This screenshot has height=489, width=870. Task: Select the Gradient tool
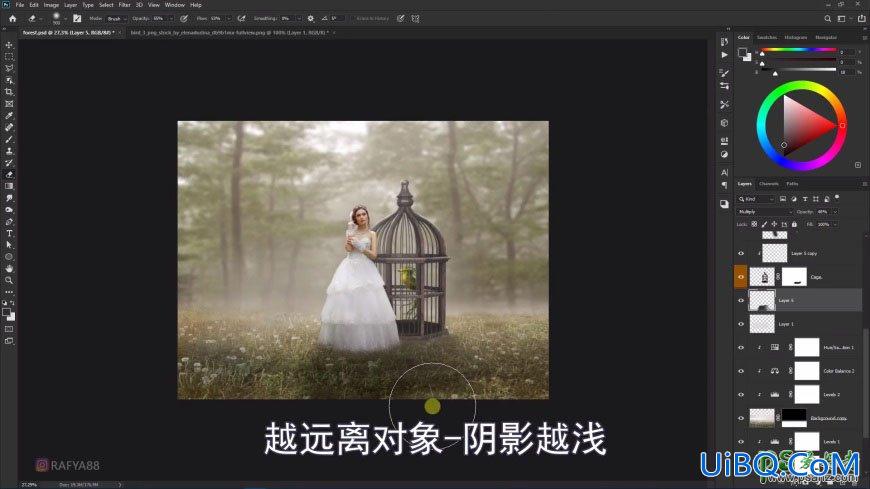tap(9, 186)
